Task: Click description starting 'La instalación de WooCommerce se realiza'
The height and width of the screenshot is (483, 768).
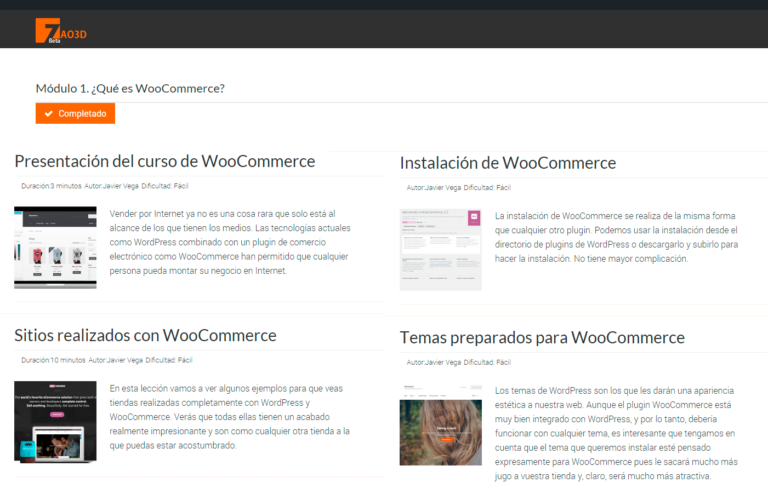Action: (616, 237)
